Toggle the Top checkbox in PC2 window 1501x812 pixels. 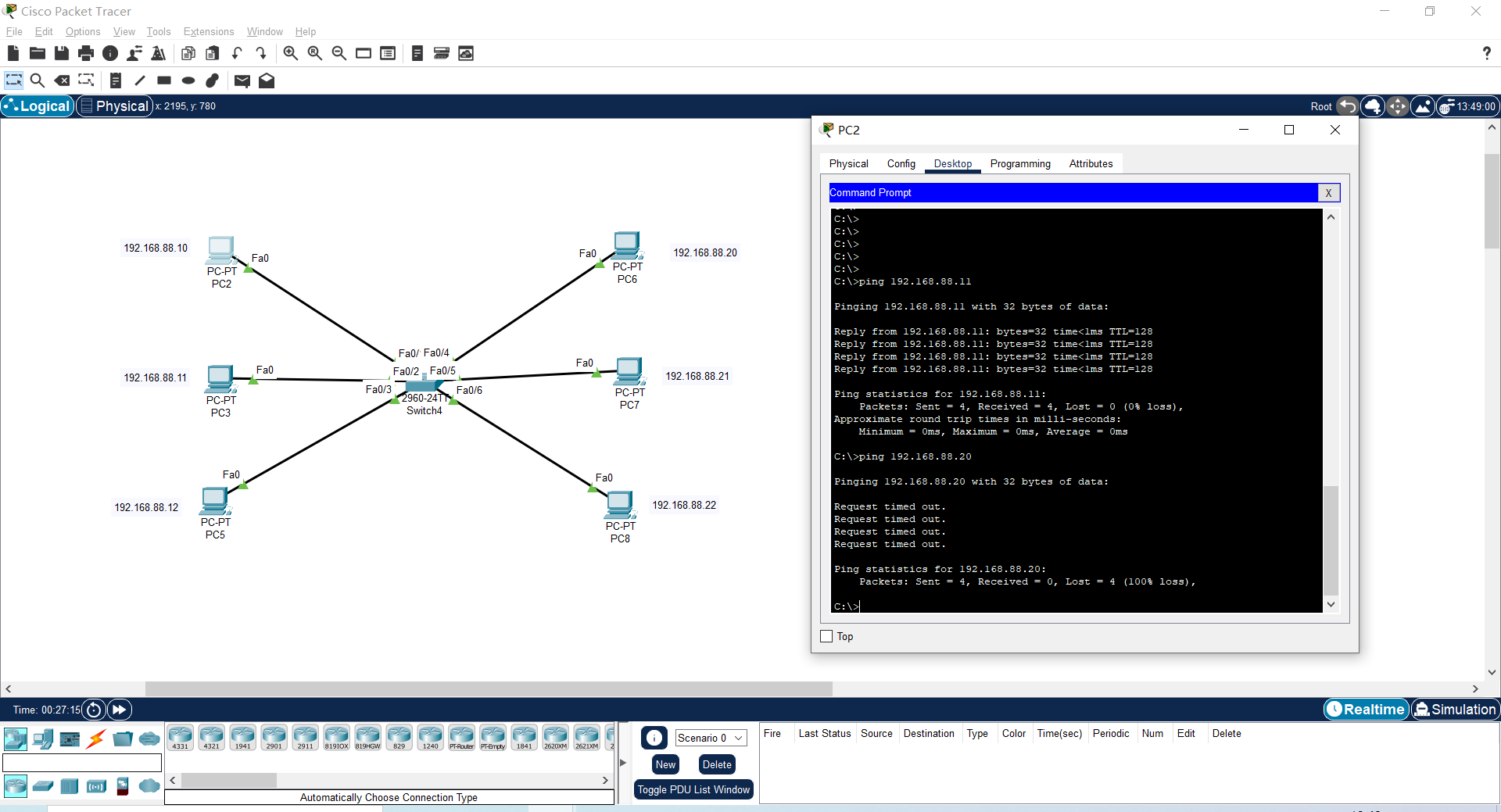click(826, 636)
